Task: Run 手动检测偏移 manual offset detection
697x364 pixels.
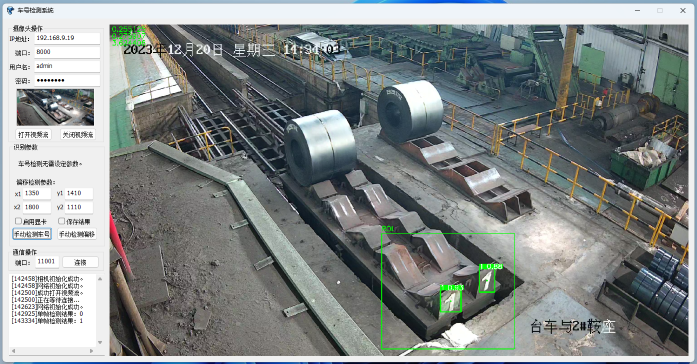Action: click(x=77, y=234)
